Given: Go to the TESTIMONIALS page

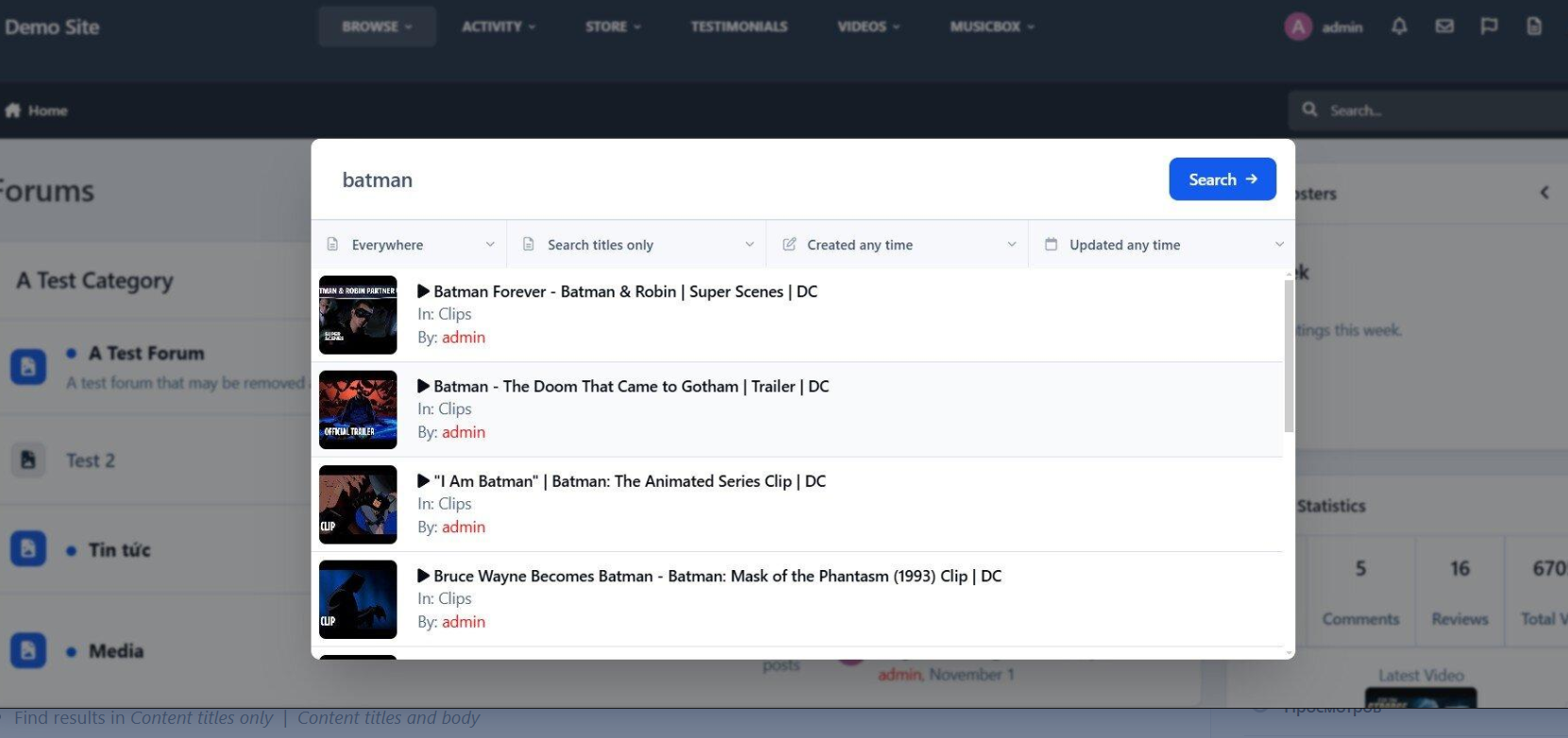Looking at the screenshot, I should pos(739,26).
